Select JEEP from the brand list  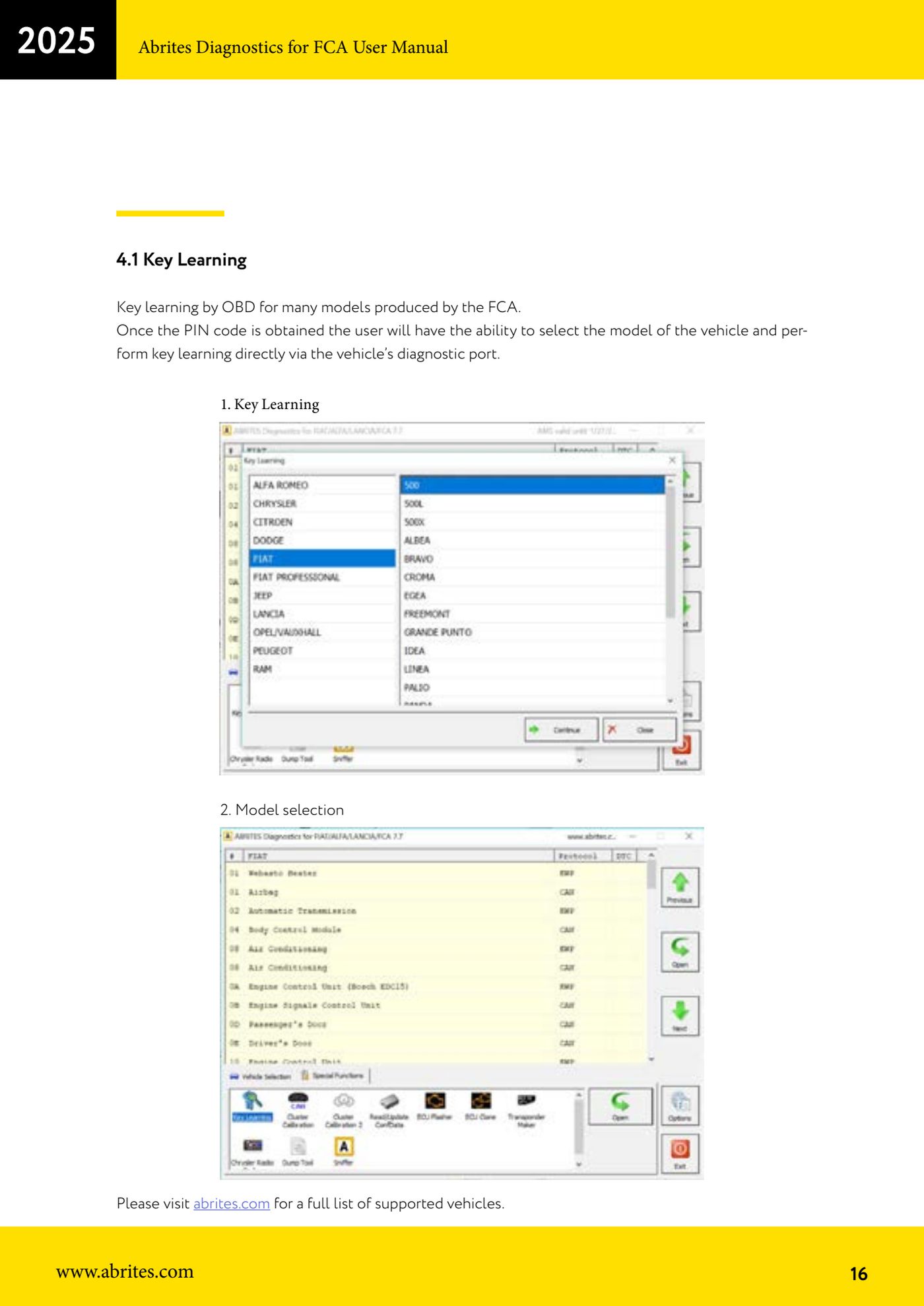[x=323, y=596]
